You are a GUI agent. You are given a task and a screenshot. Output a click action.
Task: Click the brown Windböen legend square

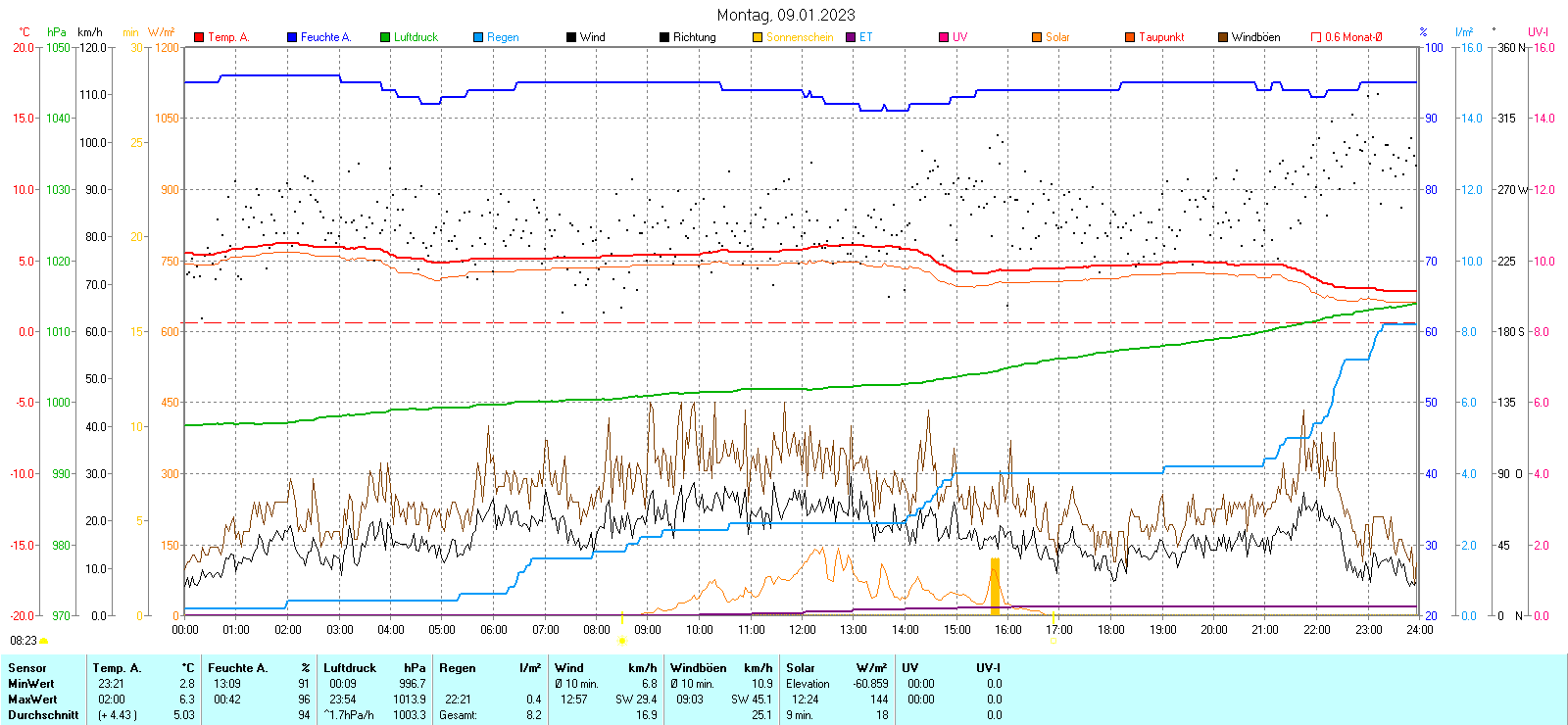tap(1223, 37)
